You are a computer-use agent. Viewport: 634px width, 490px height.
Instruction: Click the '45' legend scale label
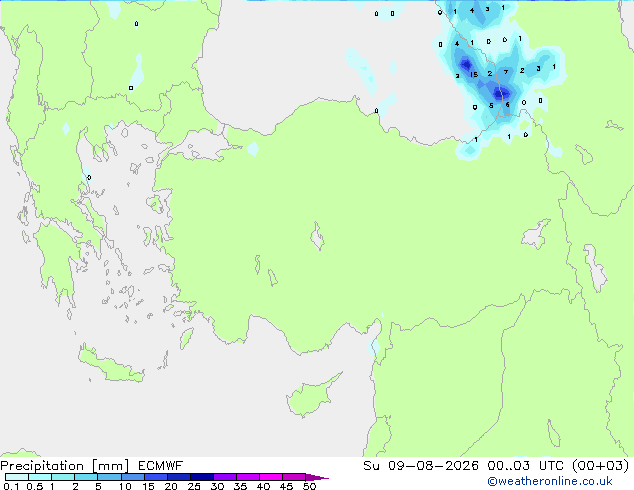coord(286,486)
